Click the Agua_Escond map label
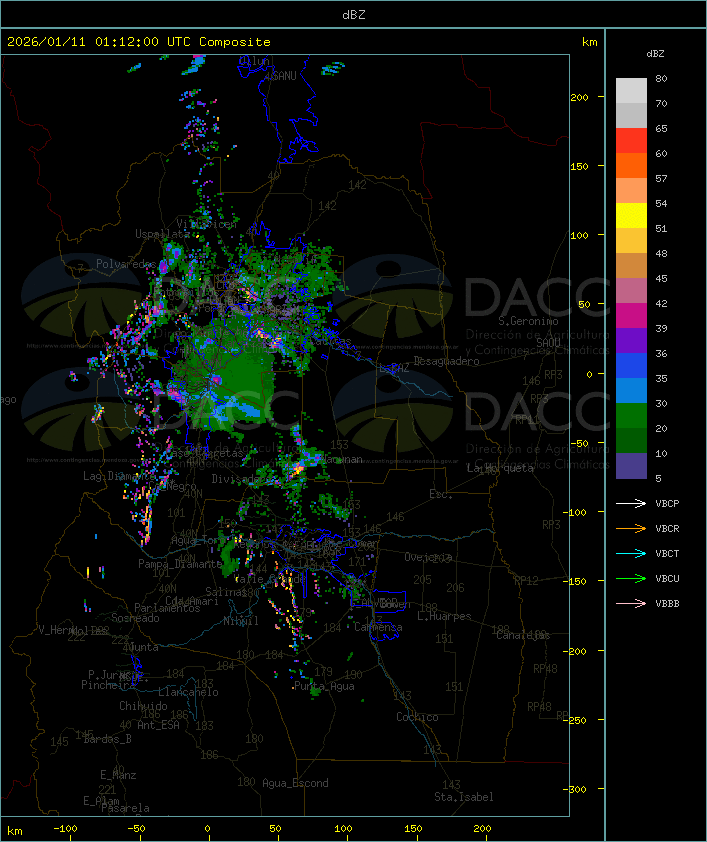707x842 pixels. pyautogui.click(x=295, y=783)
